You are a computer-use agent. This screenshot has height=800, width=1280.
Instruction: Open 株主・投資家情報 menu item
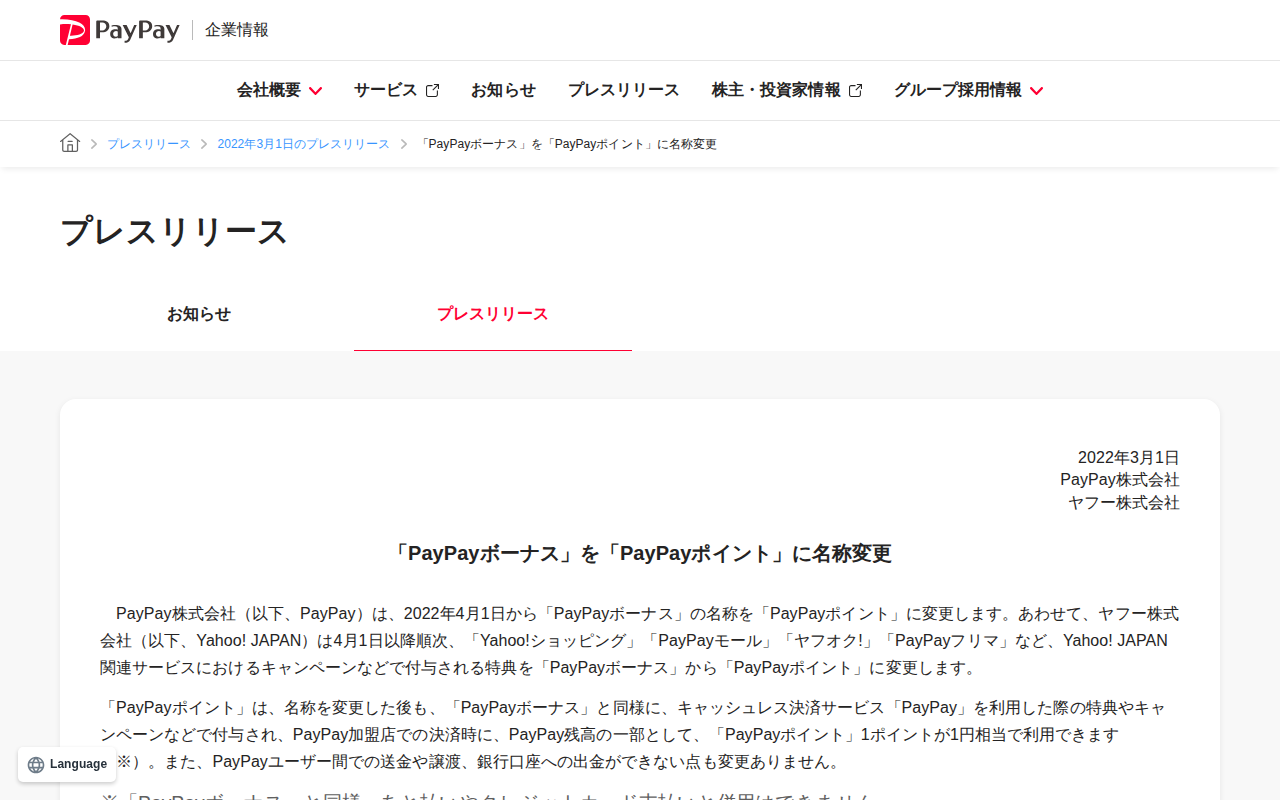click(776, 90)
